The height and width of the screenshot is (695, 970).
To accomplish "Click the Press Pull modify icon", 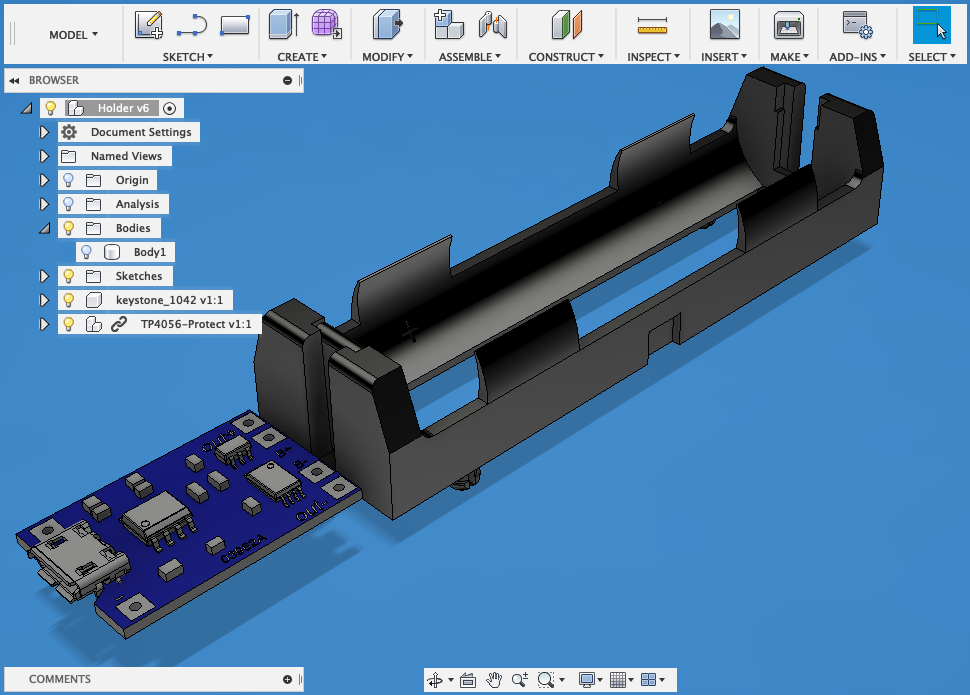I will click(387, 24).
